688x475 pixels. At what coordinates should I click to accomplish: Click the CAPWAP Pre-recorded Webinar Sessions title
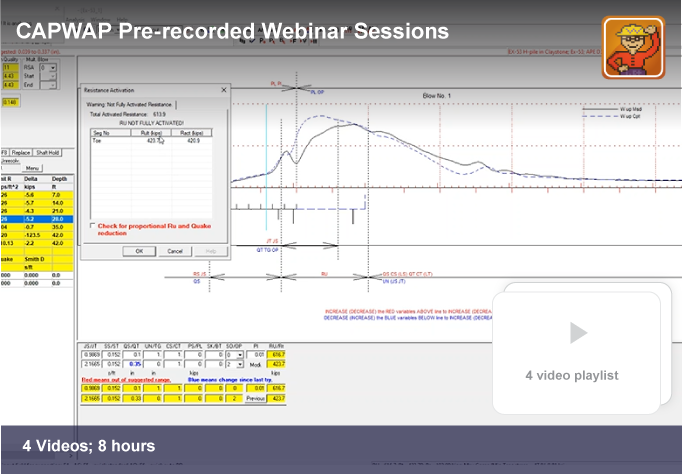pos(233,31)
